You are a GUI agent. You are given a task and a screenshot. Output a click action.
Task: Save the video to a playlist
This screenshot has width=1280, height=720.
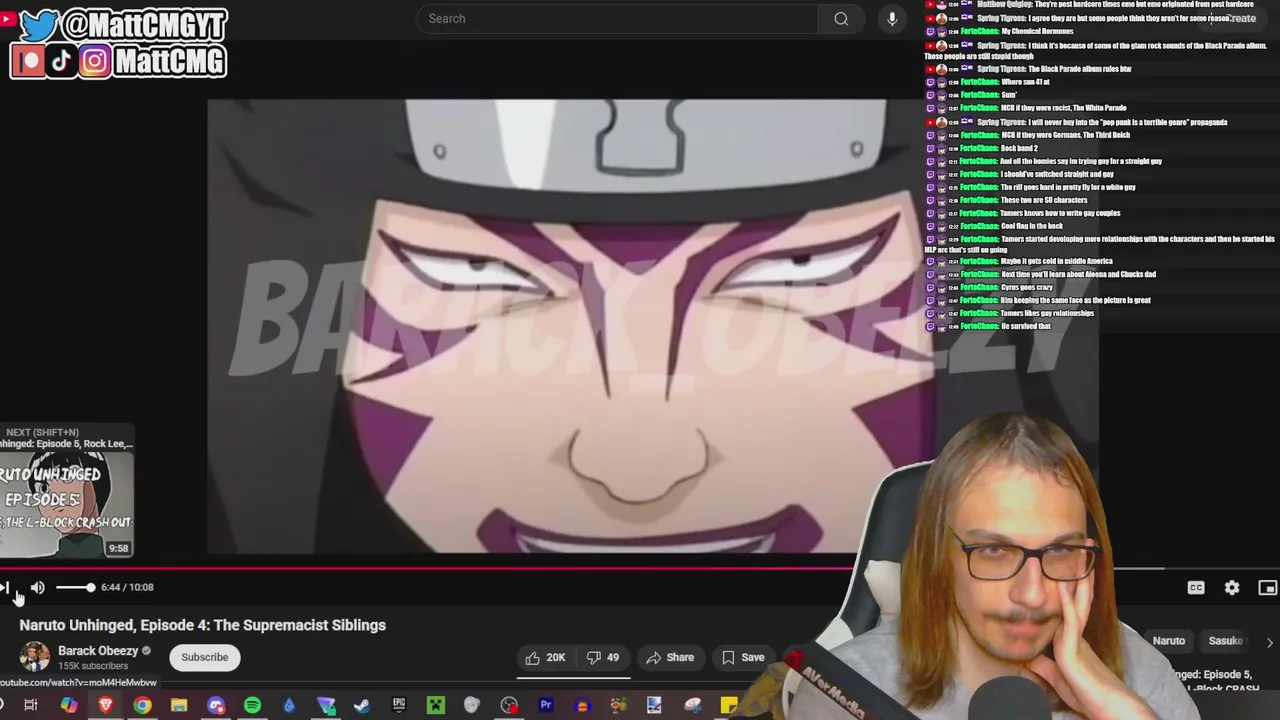743,658
